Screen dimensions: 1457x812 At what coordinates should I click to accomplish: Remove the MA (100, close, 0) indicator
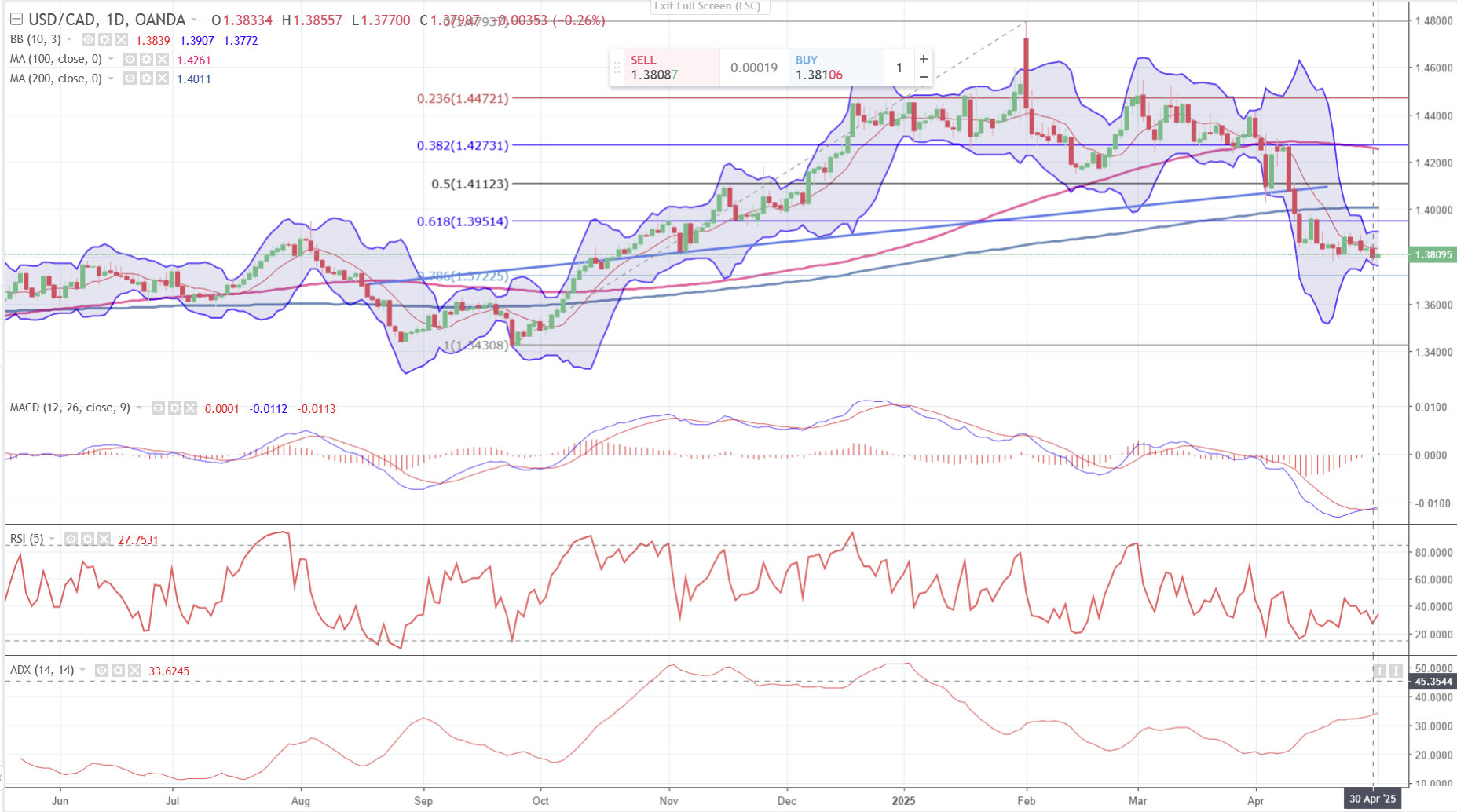[162, 60]
